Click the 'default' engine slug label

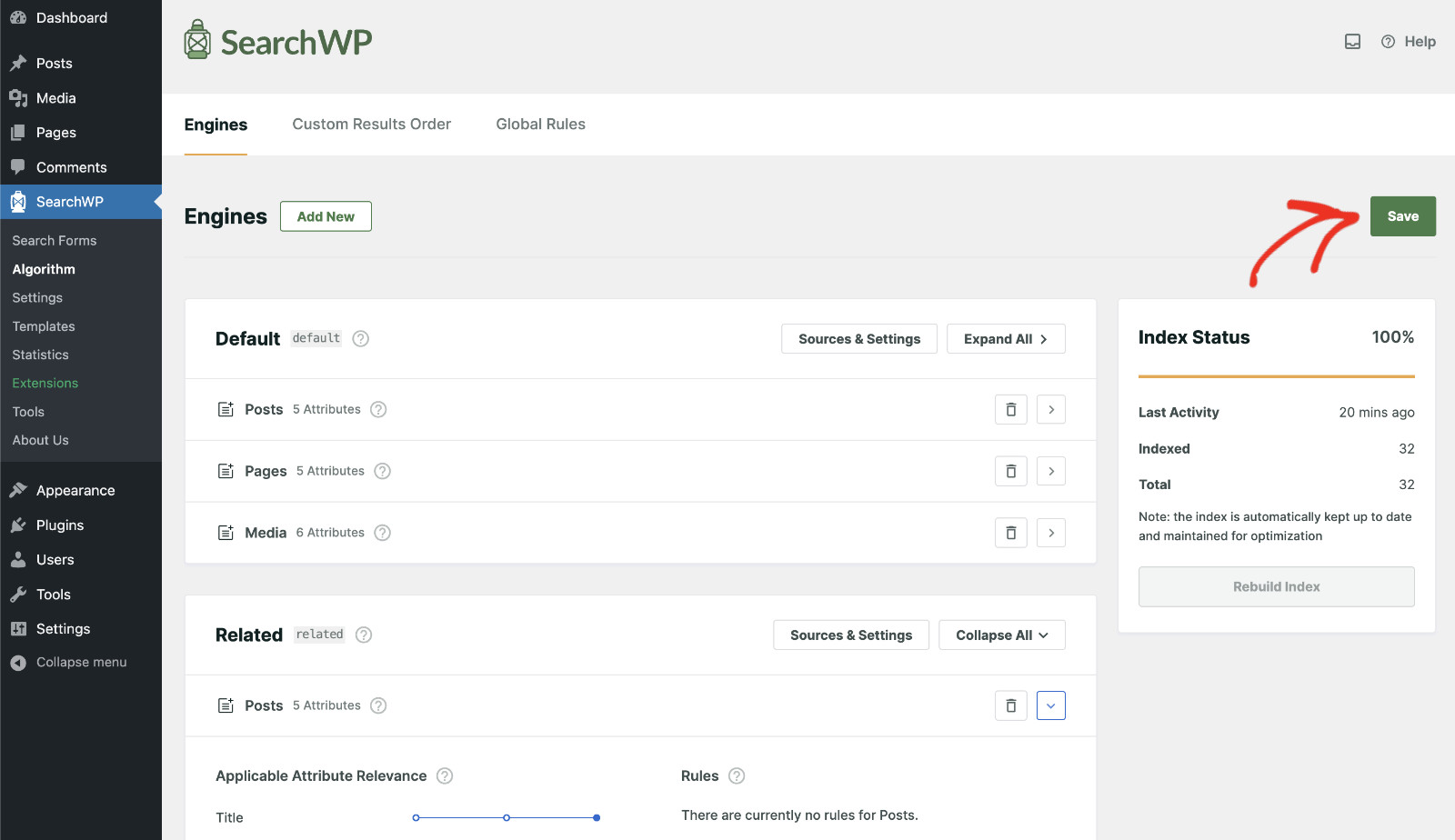click(x=316, y=338)
